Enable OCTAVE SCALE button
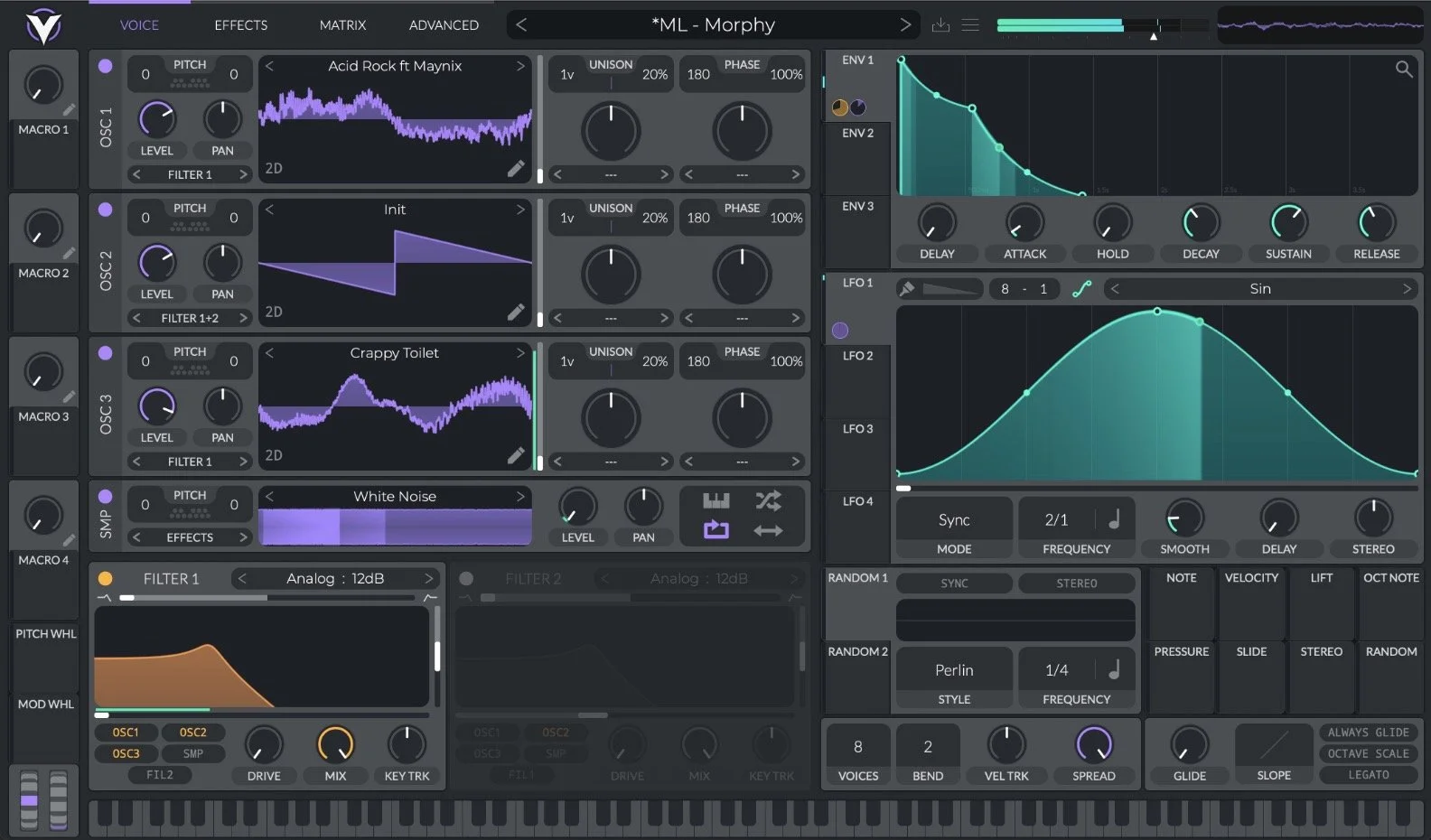Image resolution: width=1431 pixels, height=840 pixels. (1368, 753)
